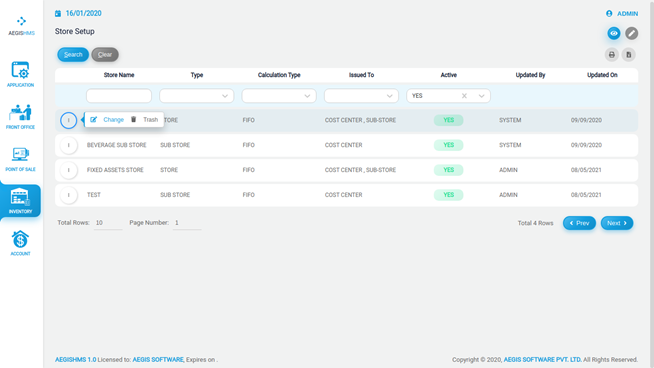Click the Page Number input field
This screenshot has height=368, width=654.
point(187,223)
